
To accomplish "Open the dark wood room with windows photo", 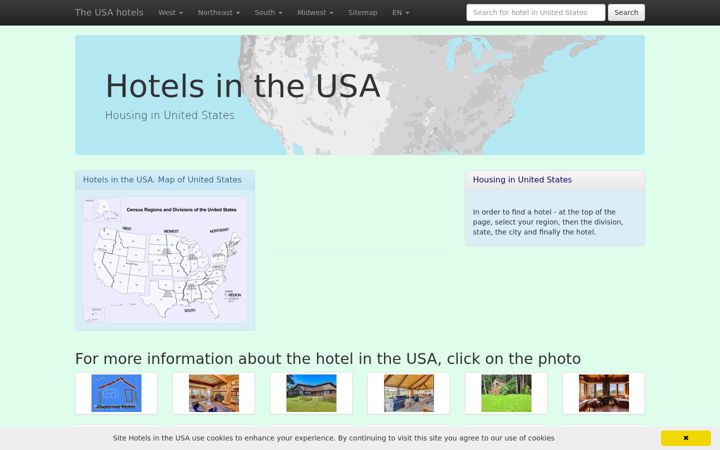I will tap(604, 393).
